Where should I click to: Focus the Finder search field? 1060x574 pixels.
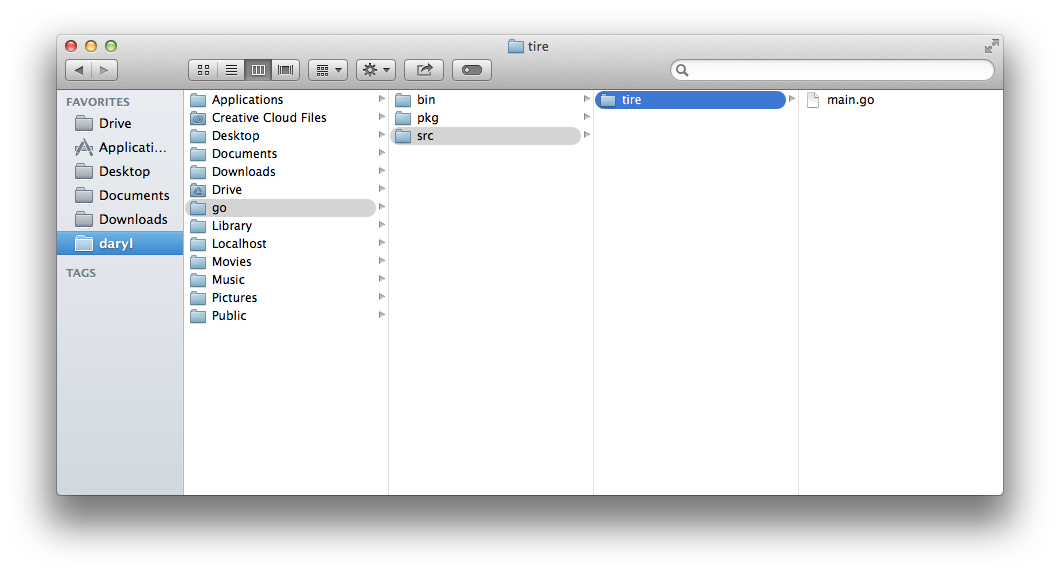click(832, 70)
